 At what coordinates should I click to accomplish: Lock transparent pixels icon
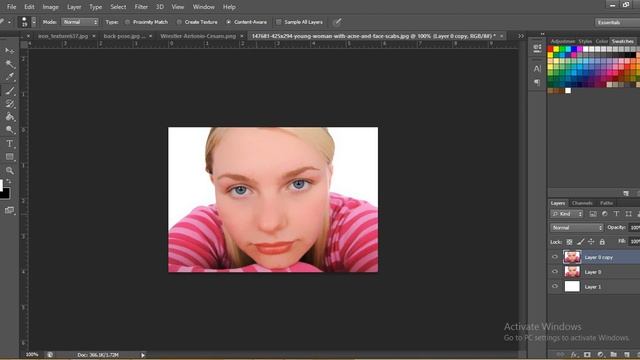(569, 242)
